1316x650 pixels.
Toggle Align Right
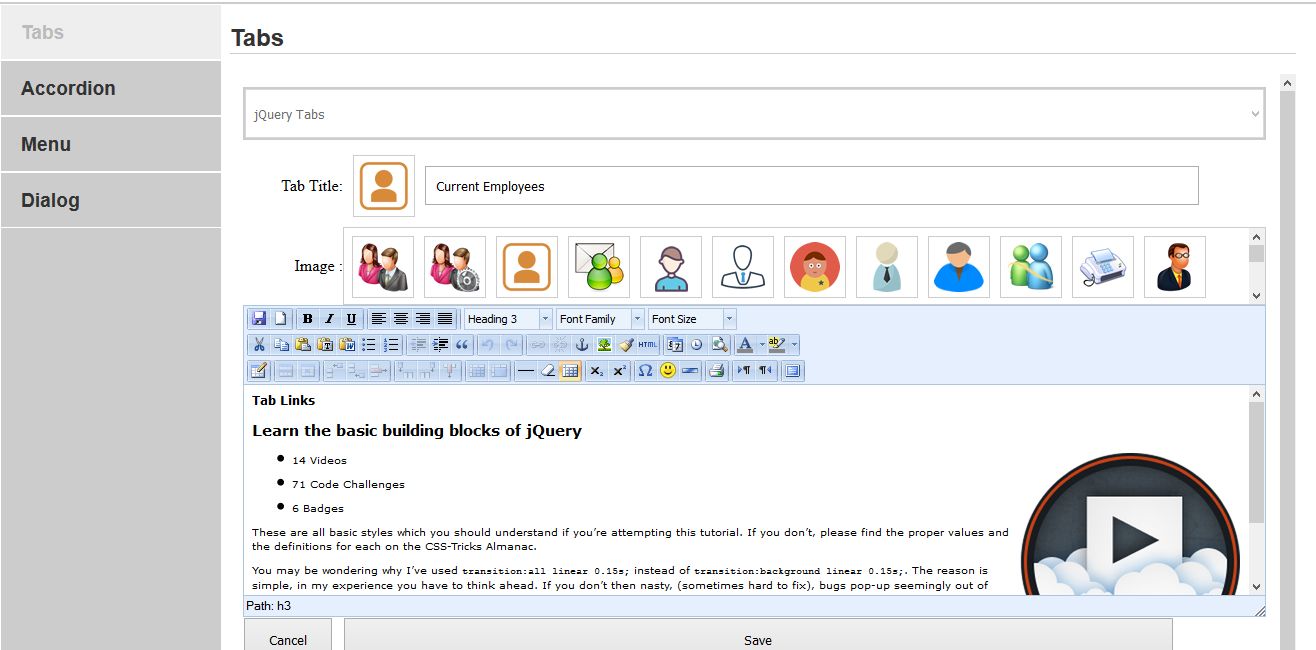423,319
